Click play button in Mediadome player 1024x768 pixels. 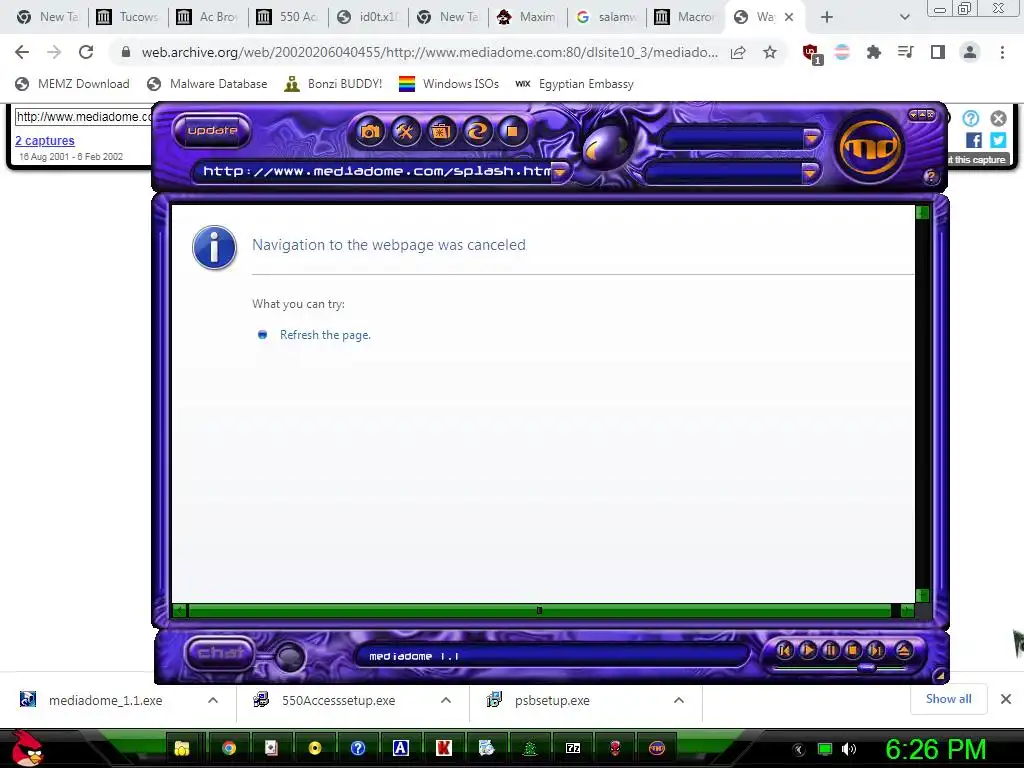click(808, 650)
